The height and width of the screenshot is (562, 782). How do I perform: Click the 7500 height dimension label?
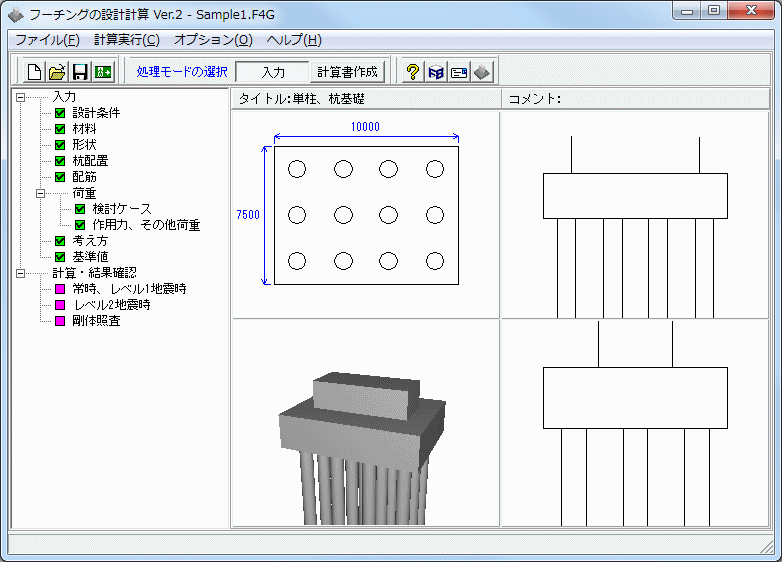pyautogui.click(x=248, y=215)
